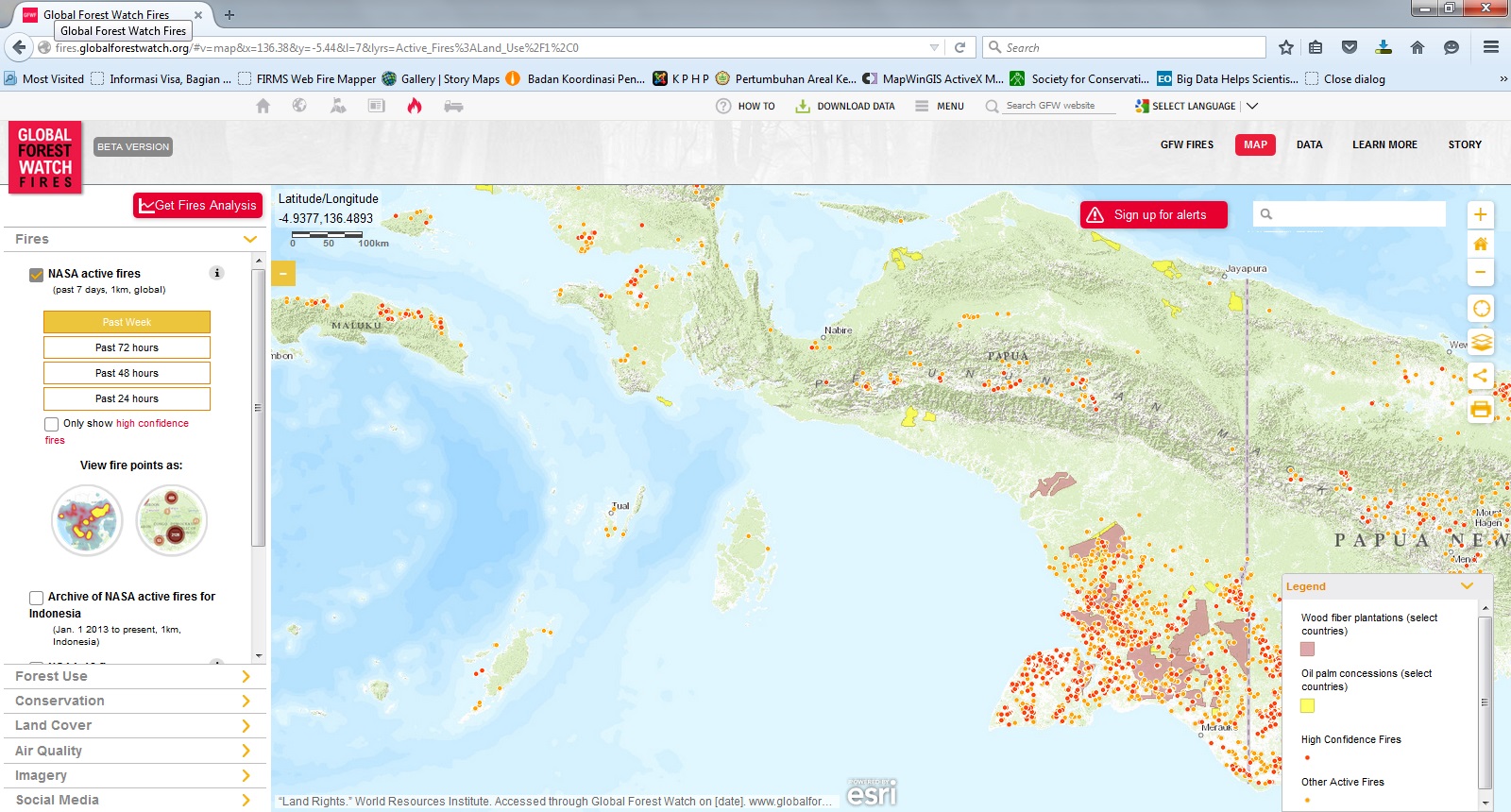Click the fire icon in top toolbar
The height and width of the screenshot is (812, 1511).
(414, 106)
